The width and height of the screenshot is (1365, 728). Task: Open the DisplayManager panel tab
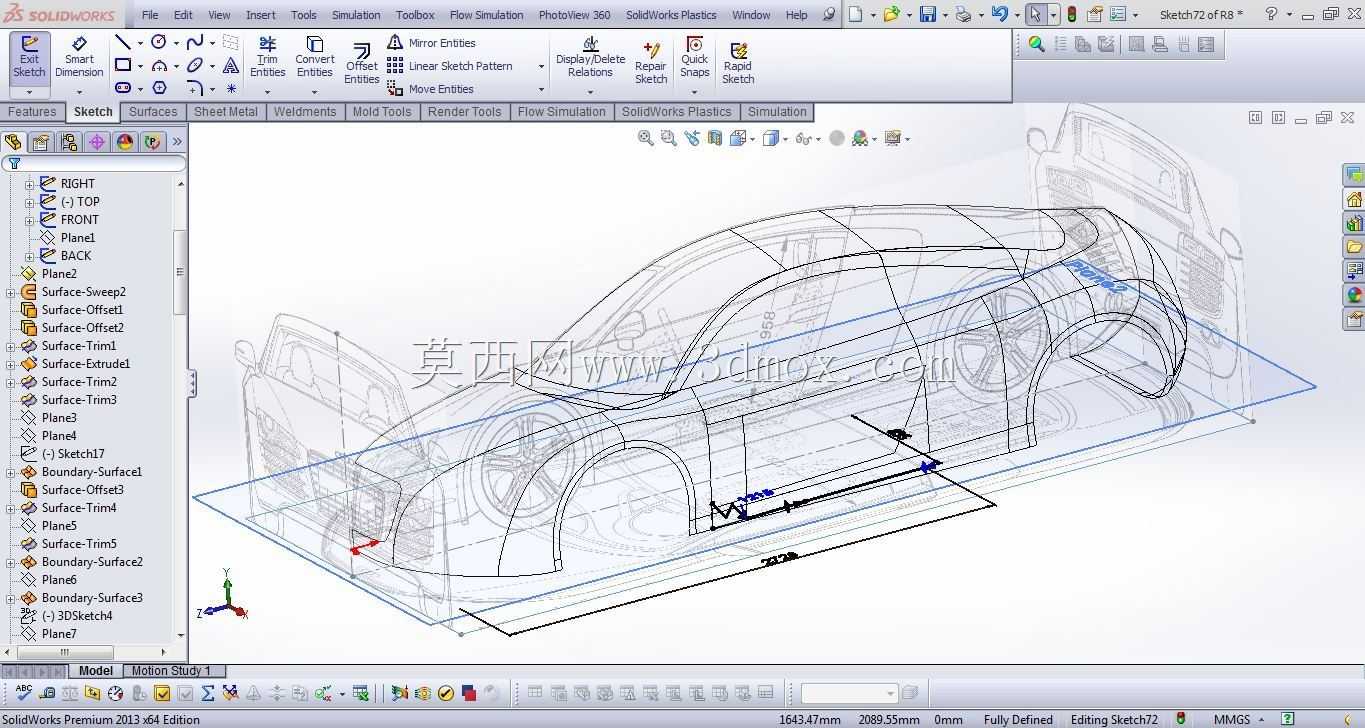[x=125, y=142]
